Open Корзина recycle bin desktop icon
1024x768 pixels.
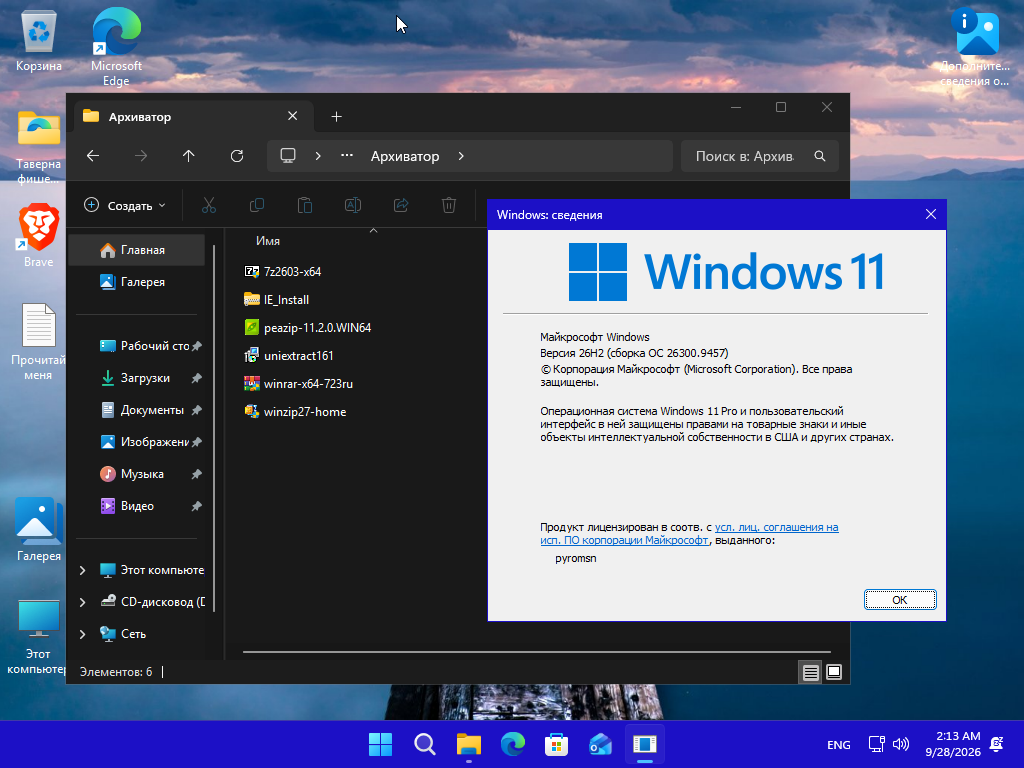pos(39,41)
